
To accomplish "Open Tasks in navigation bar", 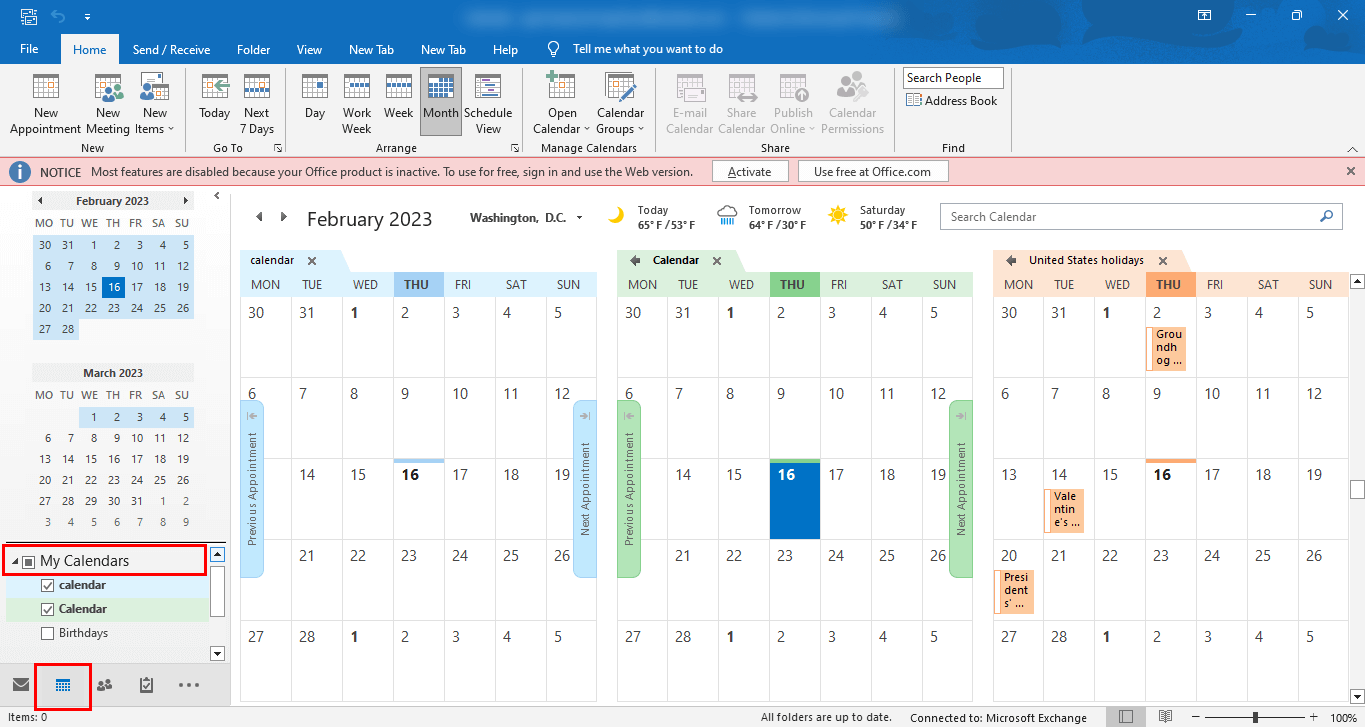I will (146, 685).
